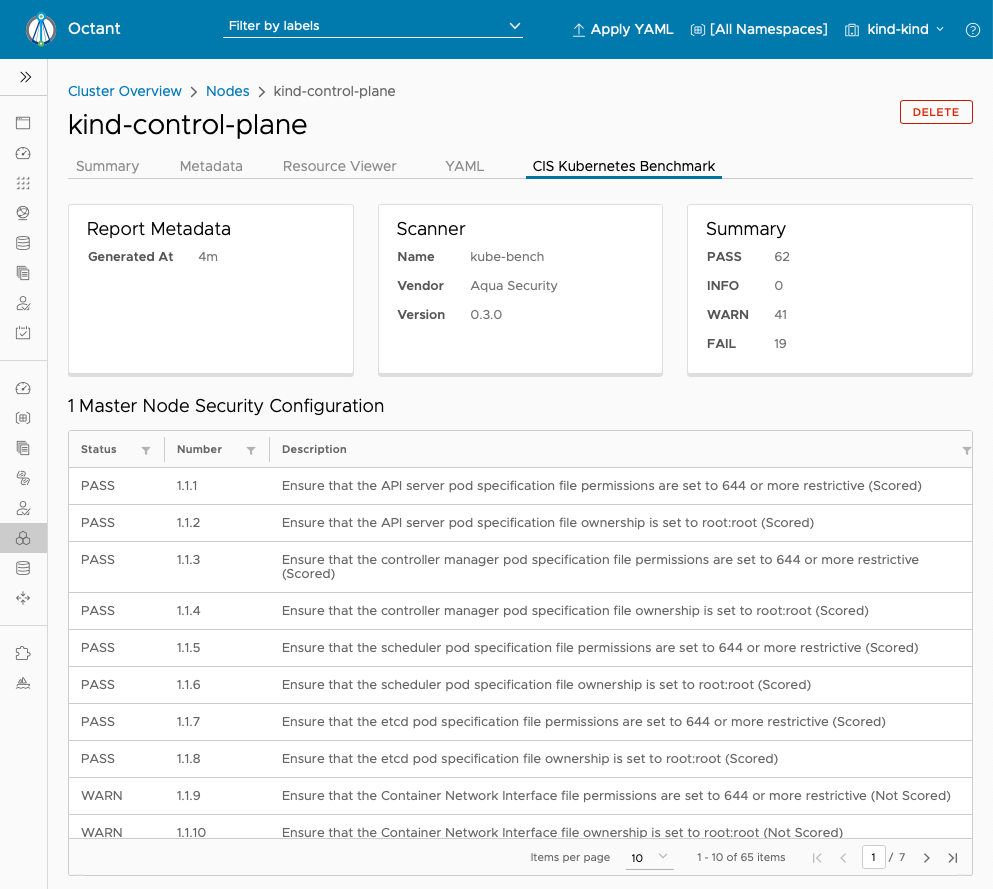Open the All Namespaces selector
Image resolution: width=993 pixels, height=889 pixels.
759,30
